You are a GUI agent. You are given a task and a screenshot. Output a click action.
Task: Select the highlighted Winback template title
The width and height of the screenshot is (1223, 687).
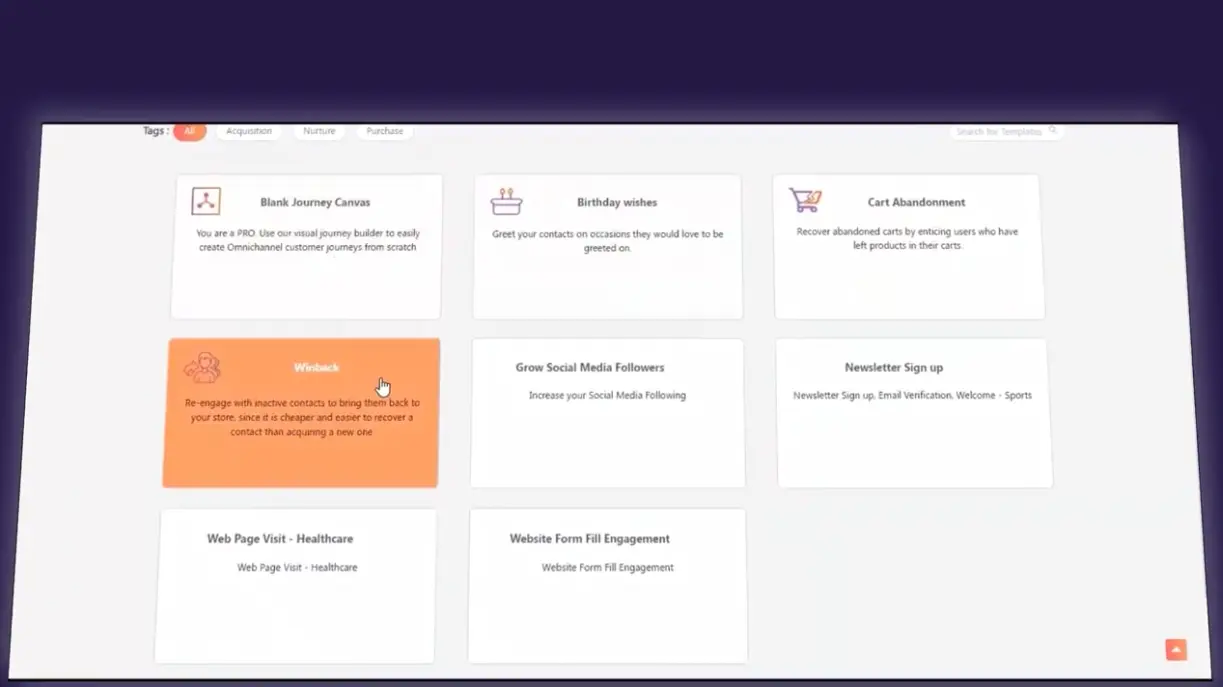pyautogui.click(x=316, y=368)
